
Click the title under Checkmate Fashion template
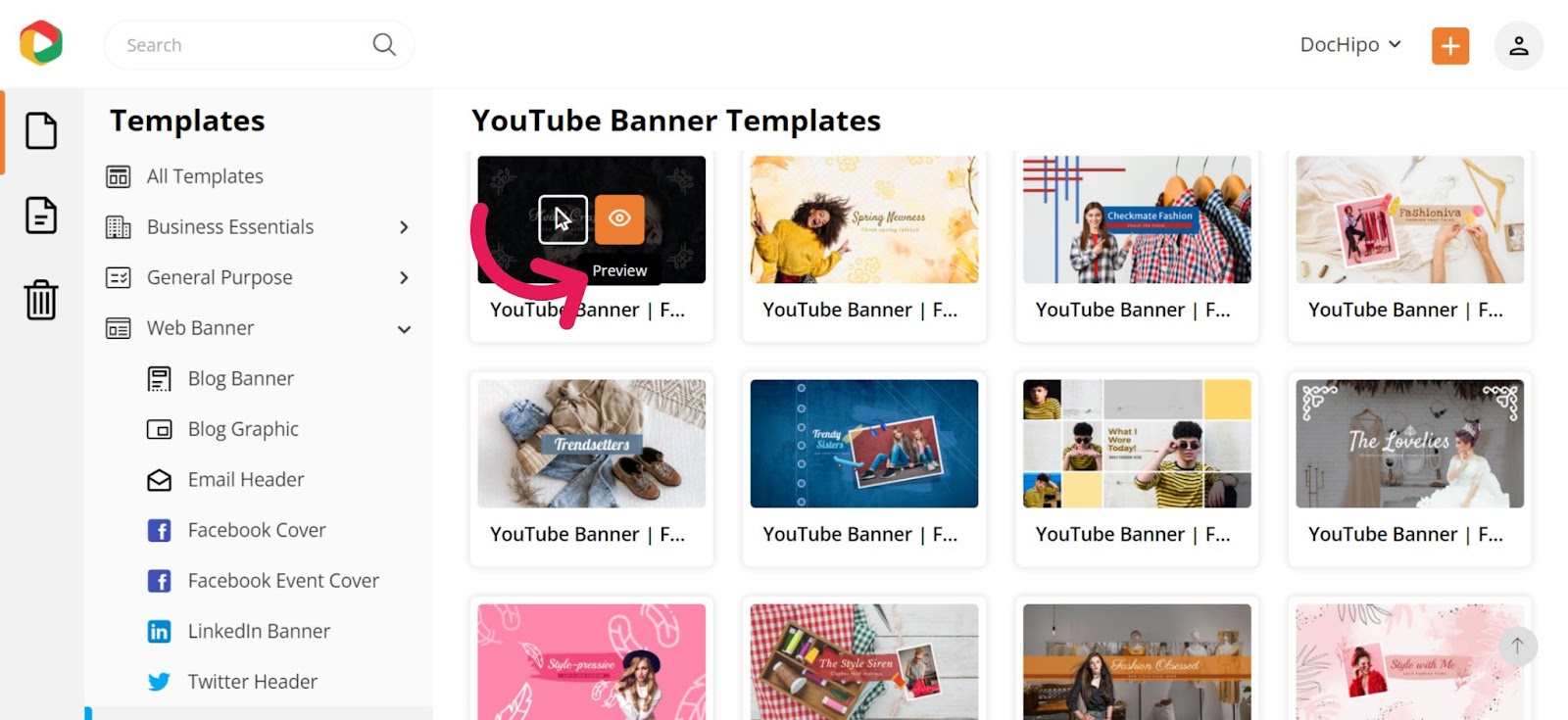(x=1133, y=311)
